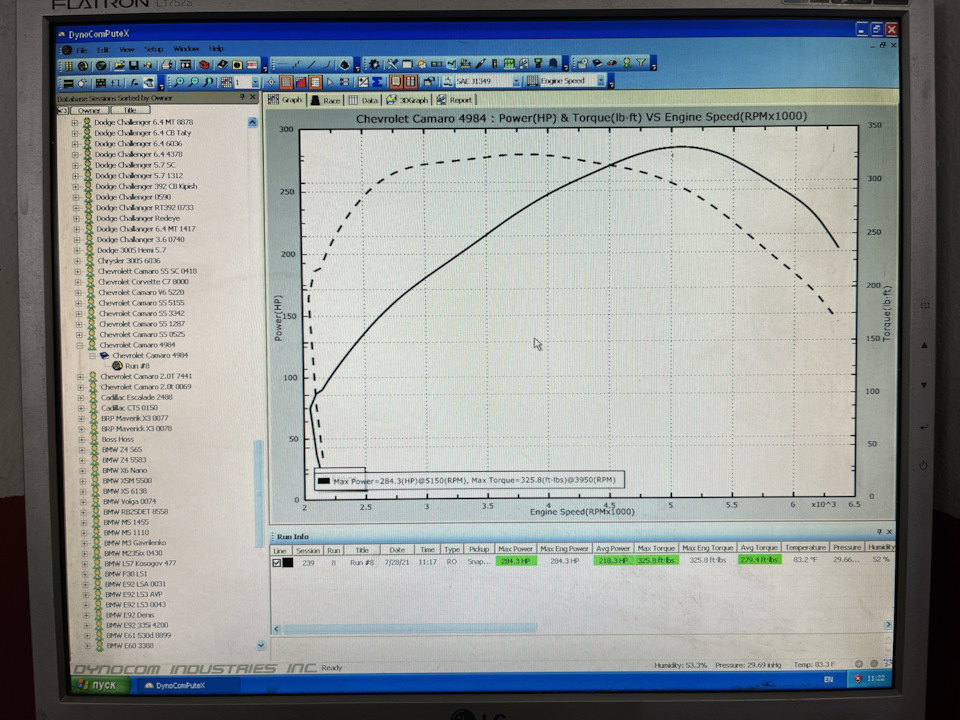The image size is (960, 720).
Task: Expand Cadillac Escalade 2488 tree node
Action: point(81,397)
